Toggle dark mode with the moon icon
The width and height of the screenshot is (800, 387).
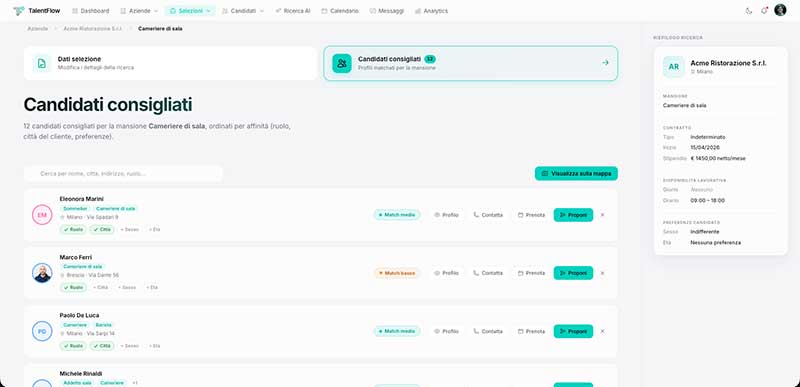[x=749, y=11]
